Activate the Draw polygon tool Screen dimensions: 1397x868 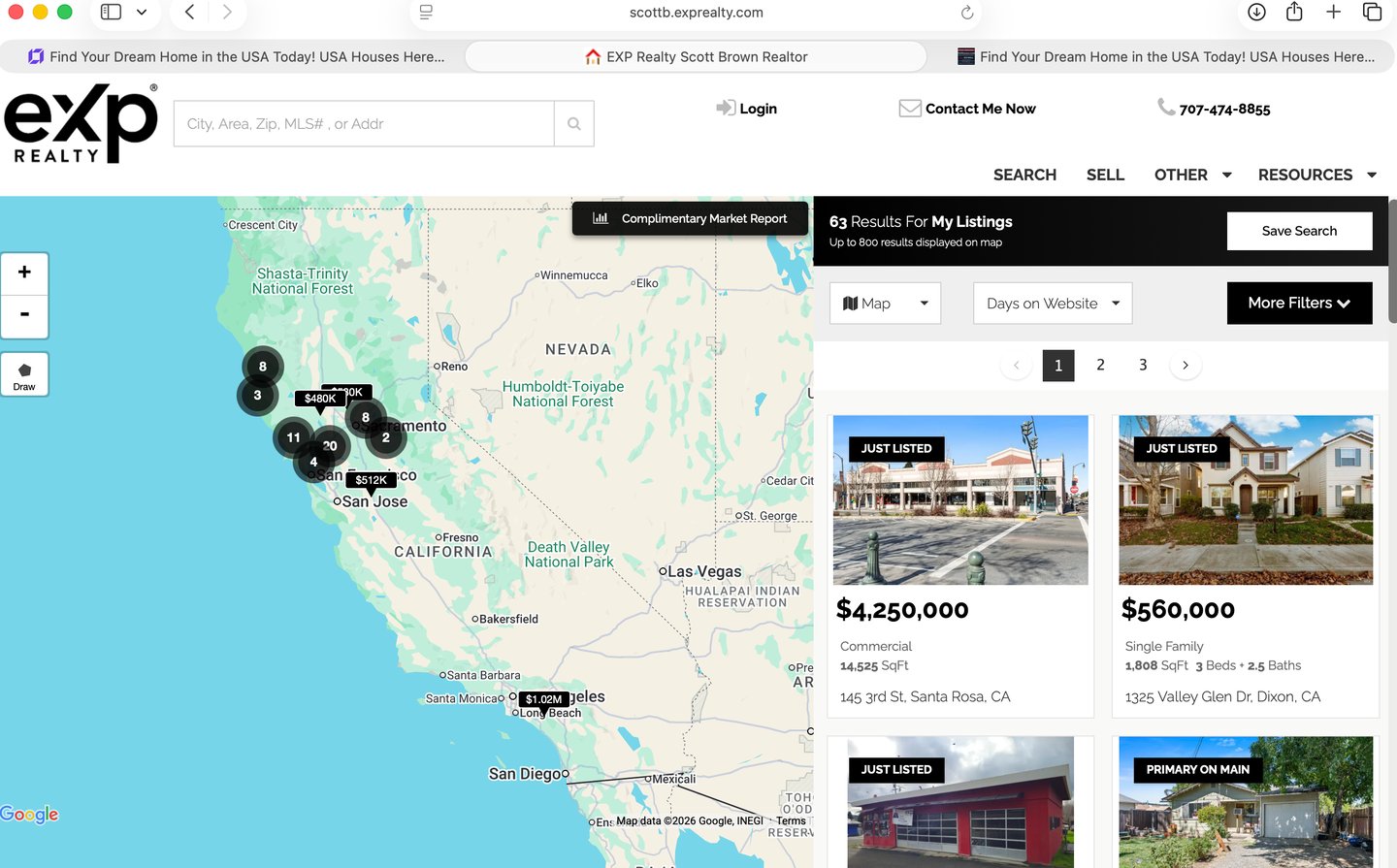(24, 374)
